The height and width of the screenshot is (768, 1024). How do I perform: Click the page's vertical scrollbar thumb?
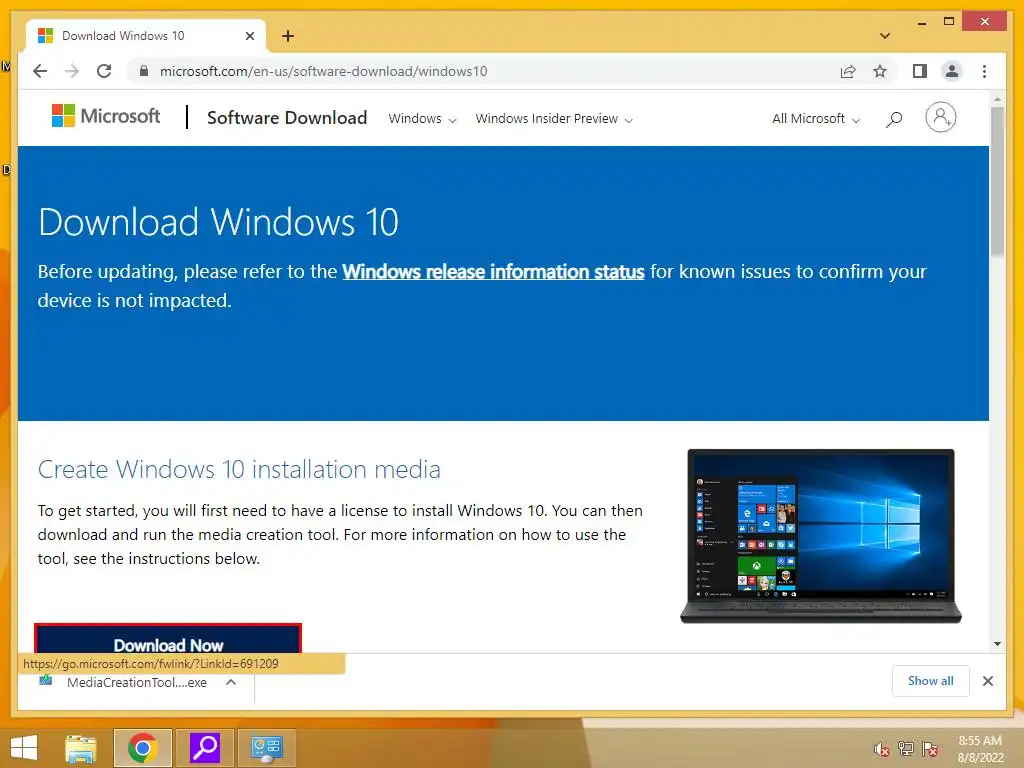point(997,182)
